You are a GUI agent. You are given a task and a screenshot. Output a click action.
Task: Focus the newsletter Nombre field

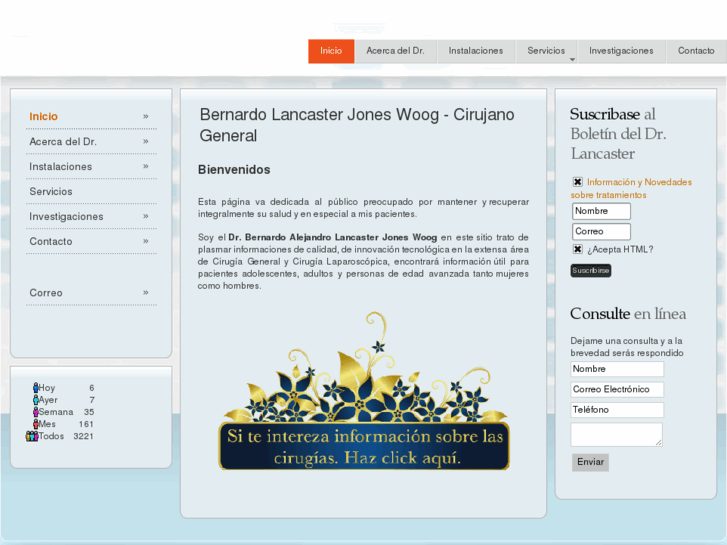click(x=601, y=211)
